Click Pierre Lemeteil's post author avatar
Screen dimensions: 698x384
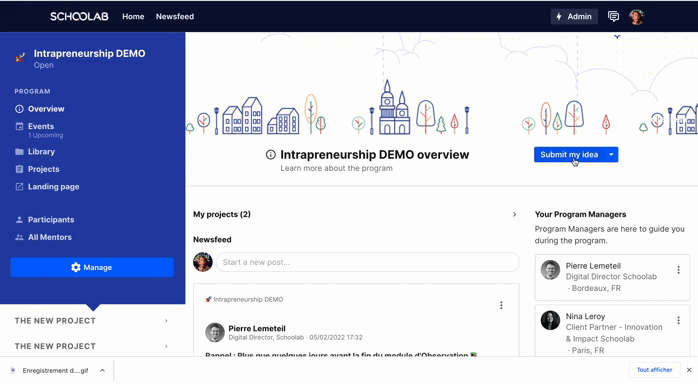pyautogui.click(x=215, y=332)
